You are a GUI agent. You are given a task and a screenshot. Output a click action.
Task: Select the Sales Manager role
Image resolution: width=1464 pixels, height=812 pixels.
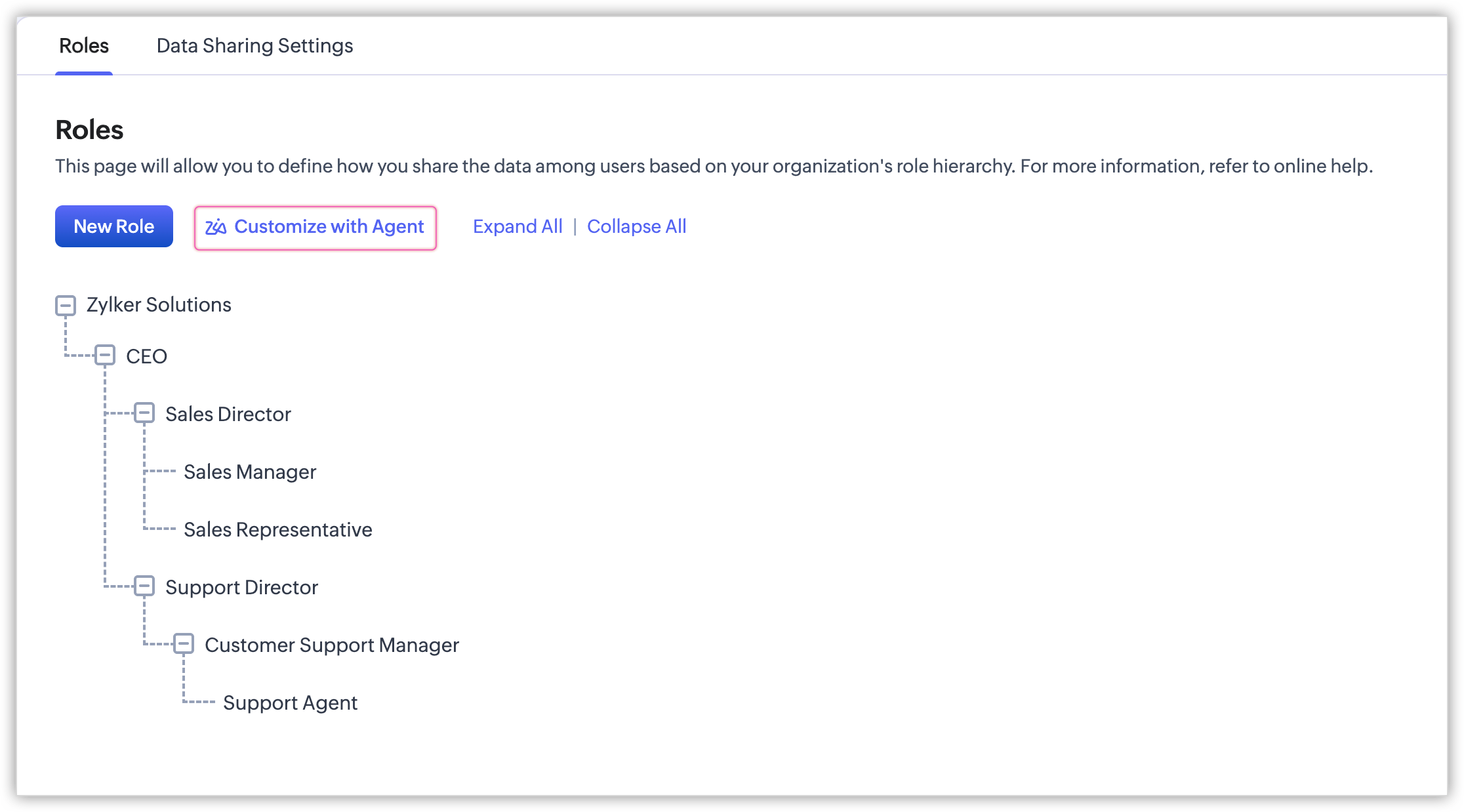250,472
